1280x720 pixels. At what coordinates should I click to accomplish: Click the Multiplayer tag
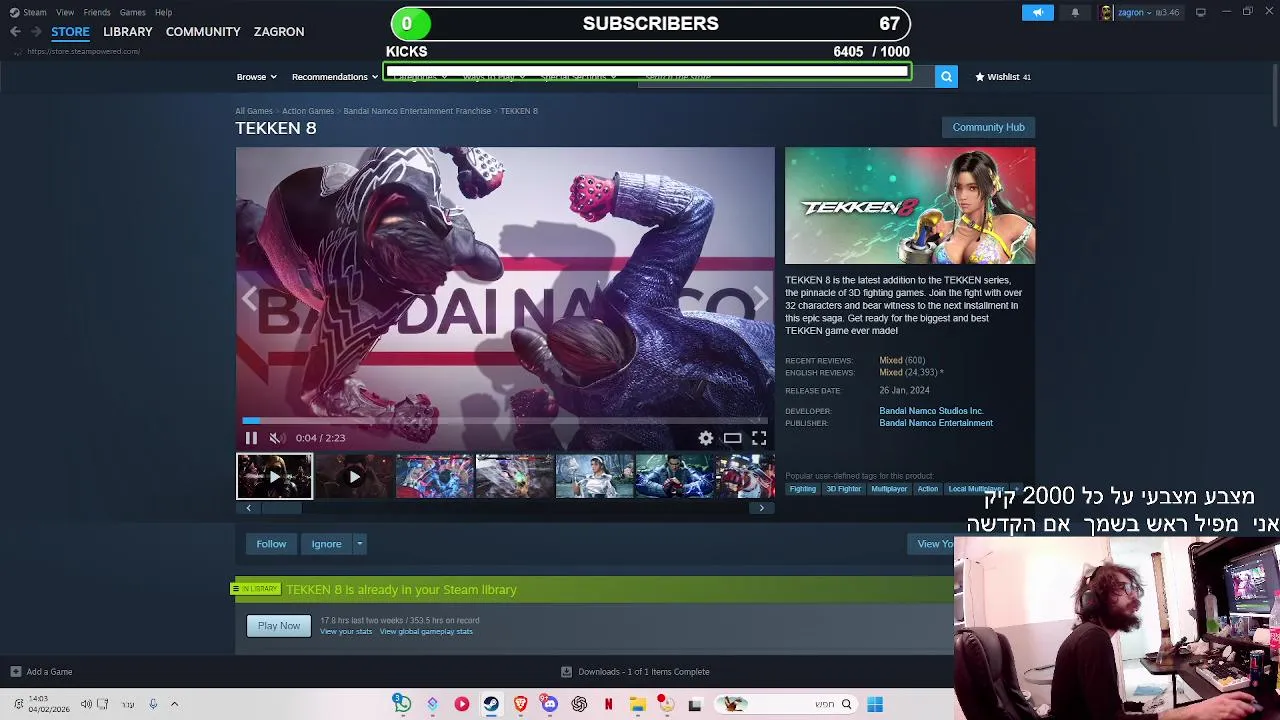(x=889, y=489)
